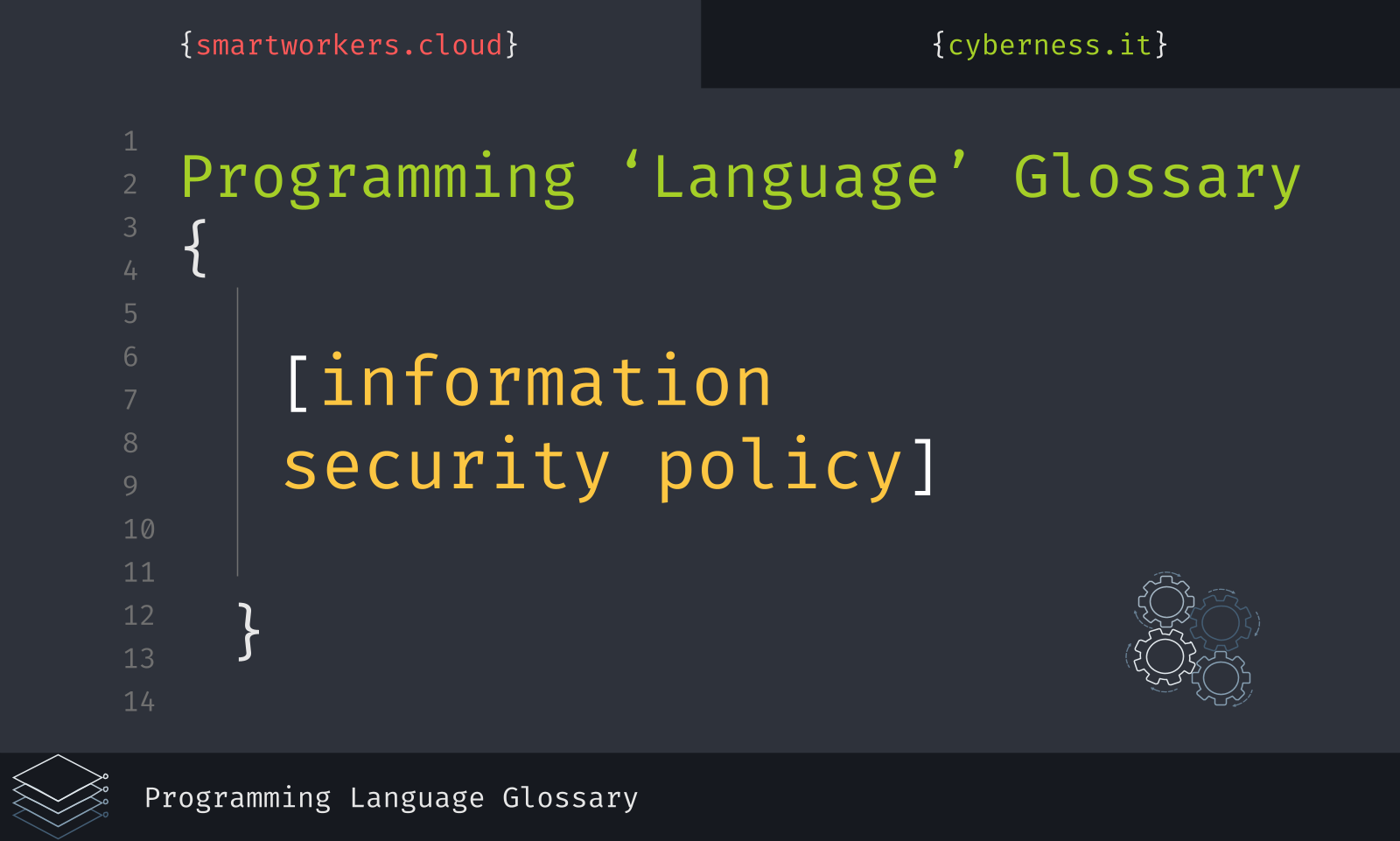Click the opening curly brace
This screenshot has width=1400, height=841.
tap(196, 249)
